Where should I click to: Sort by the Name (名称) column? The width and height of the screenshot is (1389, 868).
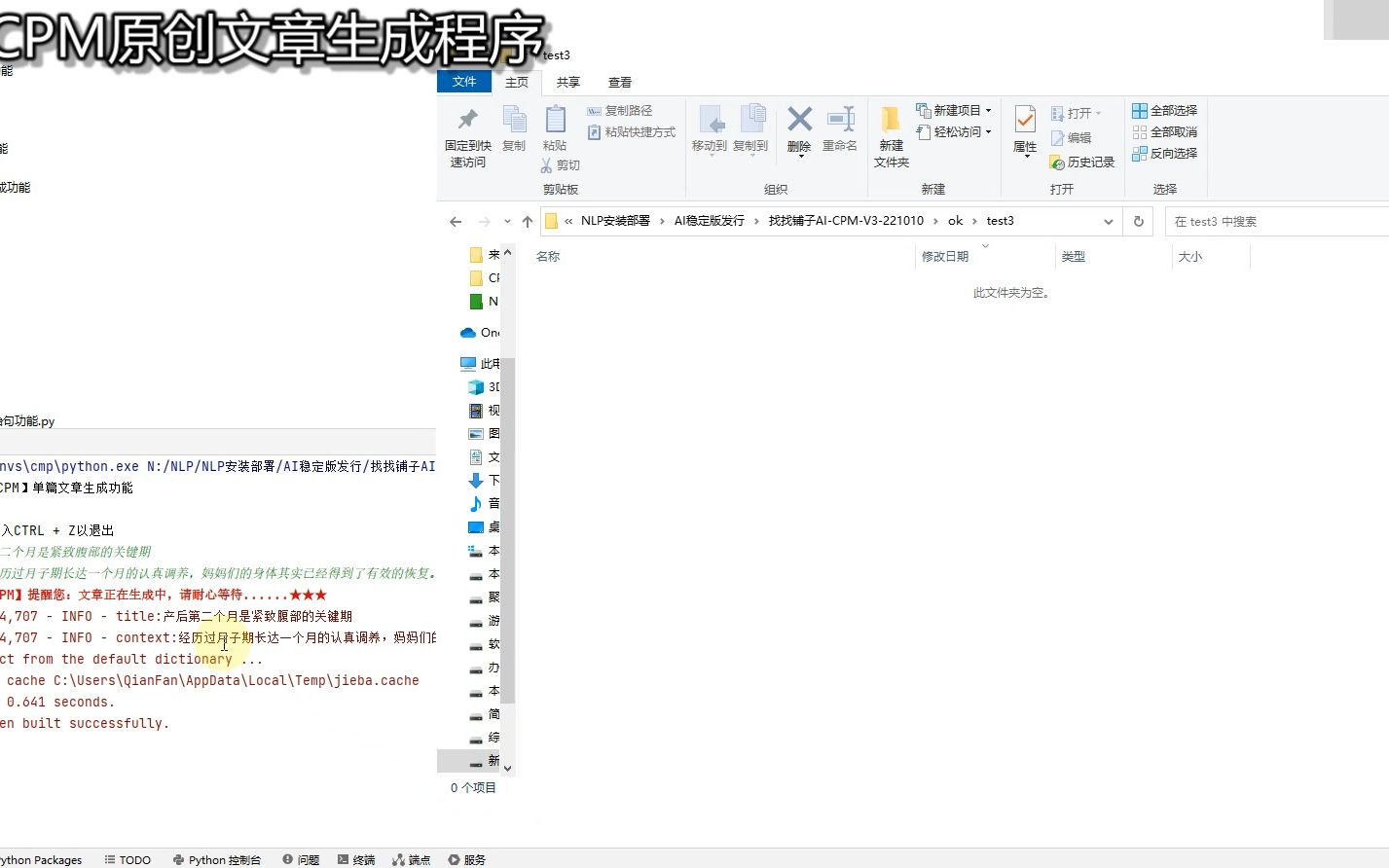[x=548, y=257]
